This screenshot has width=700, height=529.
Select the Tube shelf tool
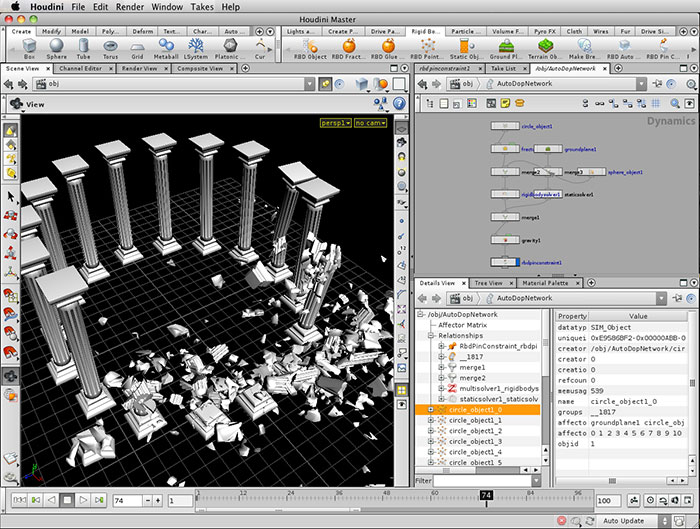83,49
